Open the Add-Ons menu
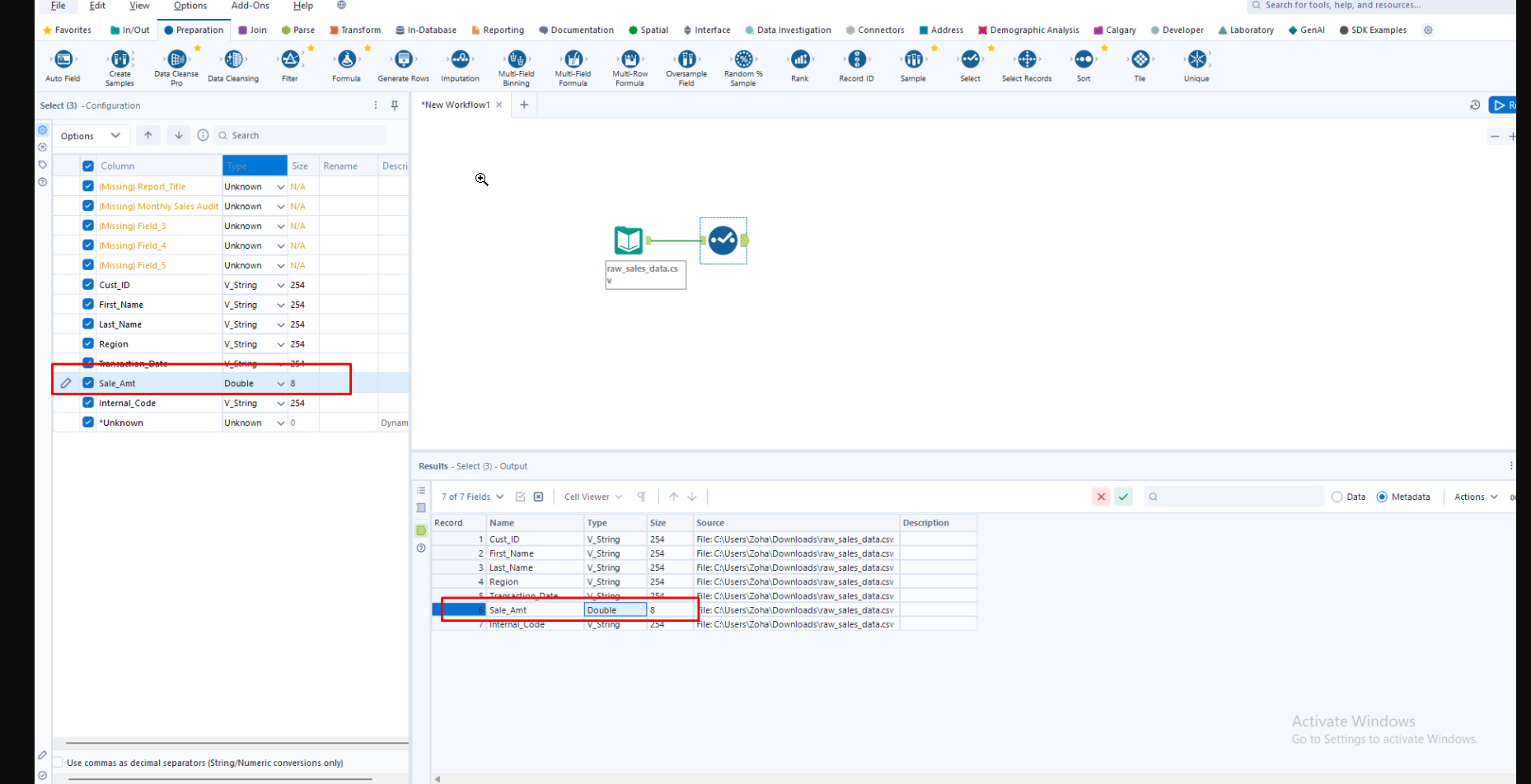 point(250,6)
